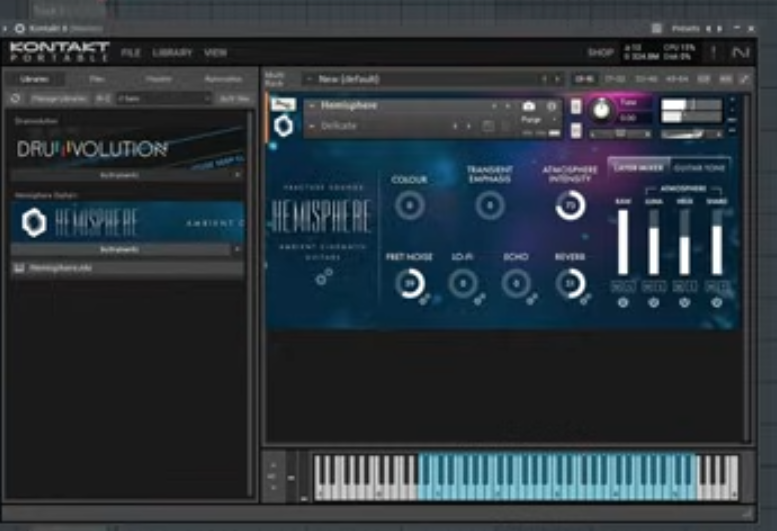Click the Lo-Fi knob
Screen dimensions: 777x531
point(463,283)
